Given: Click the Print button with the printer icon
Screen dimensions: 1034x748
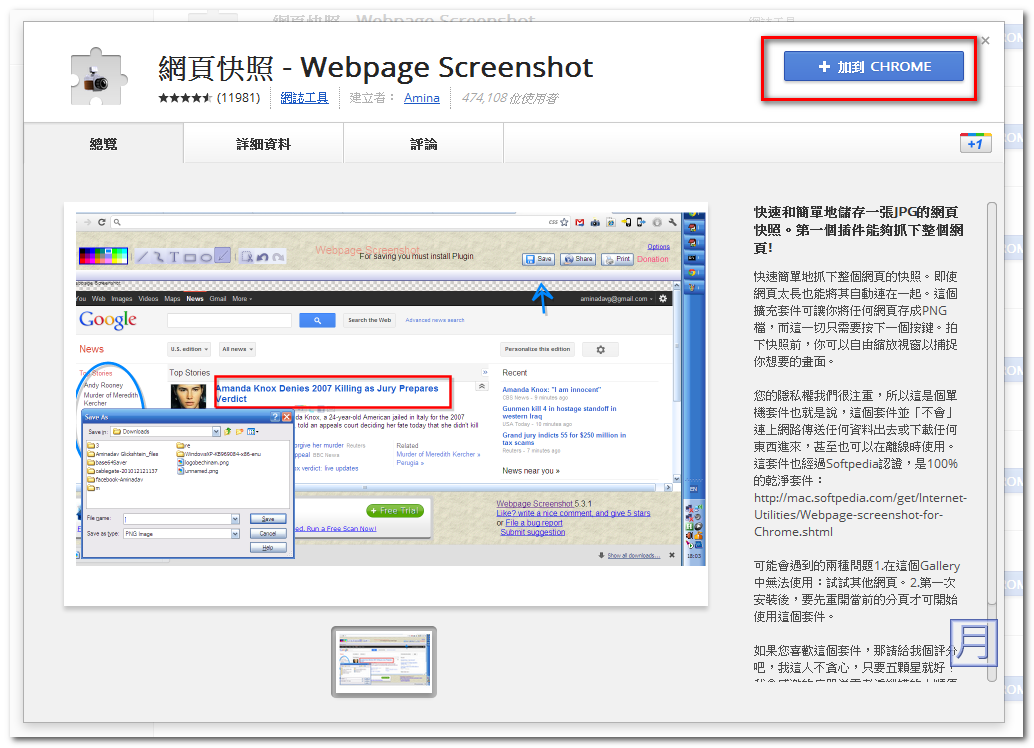Looking at the screenshot, I should (x=617, y=259).
